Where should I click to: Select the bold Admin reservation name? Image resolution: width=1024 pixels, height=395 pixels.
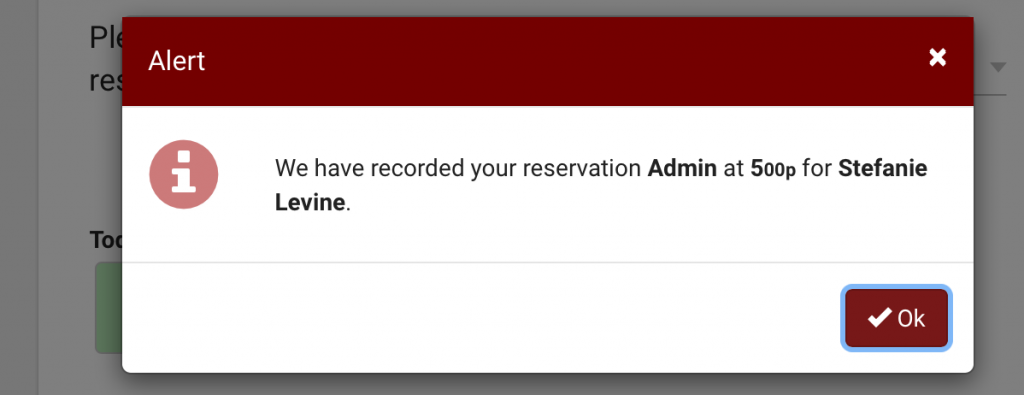pos(682,169)
